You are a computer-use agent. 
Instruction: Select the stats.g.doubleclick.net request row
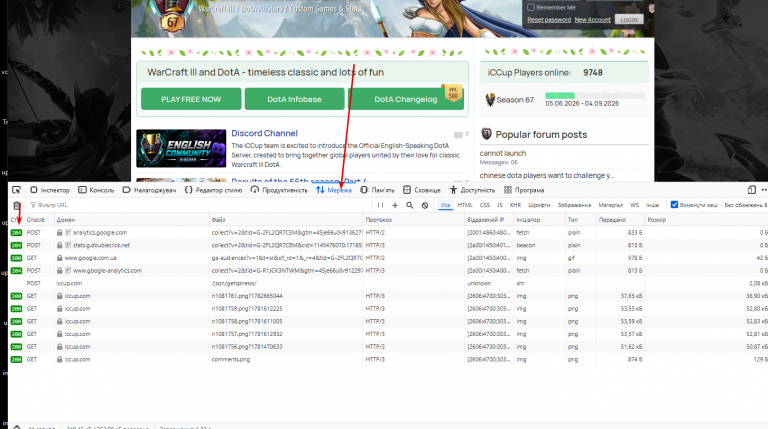click(x=388, y=245)
